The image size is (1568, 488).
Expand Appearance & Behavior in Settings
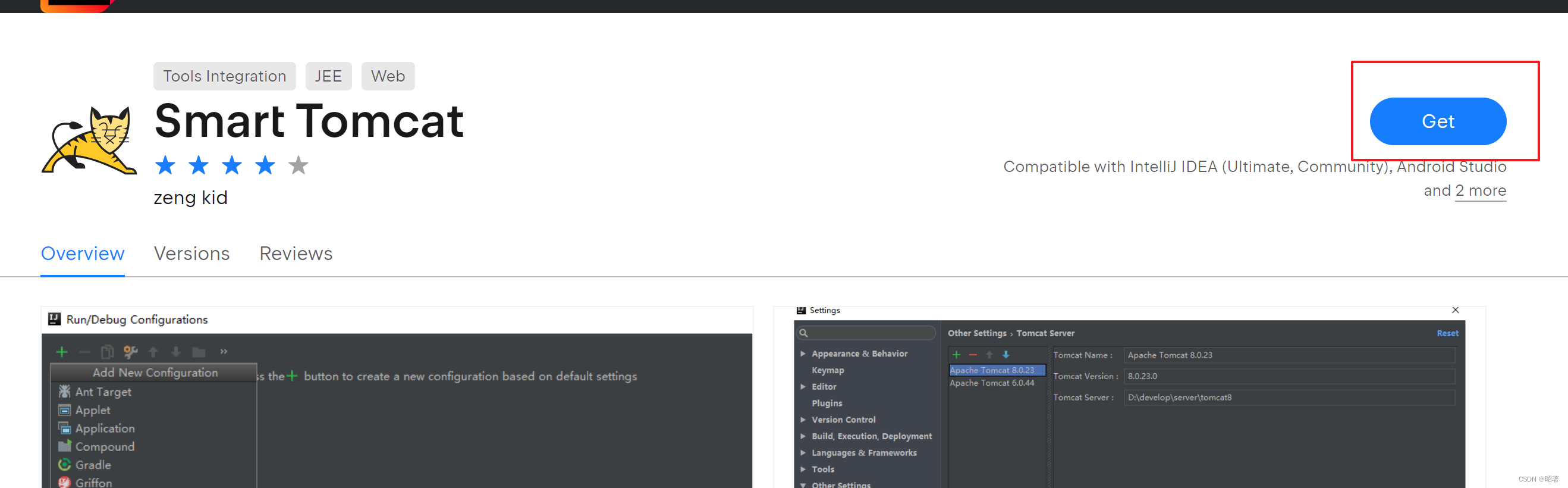tap(803, 354)
